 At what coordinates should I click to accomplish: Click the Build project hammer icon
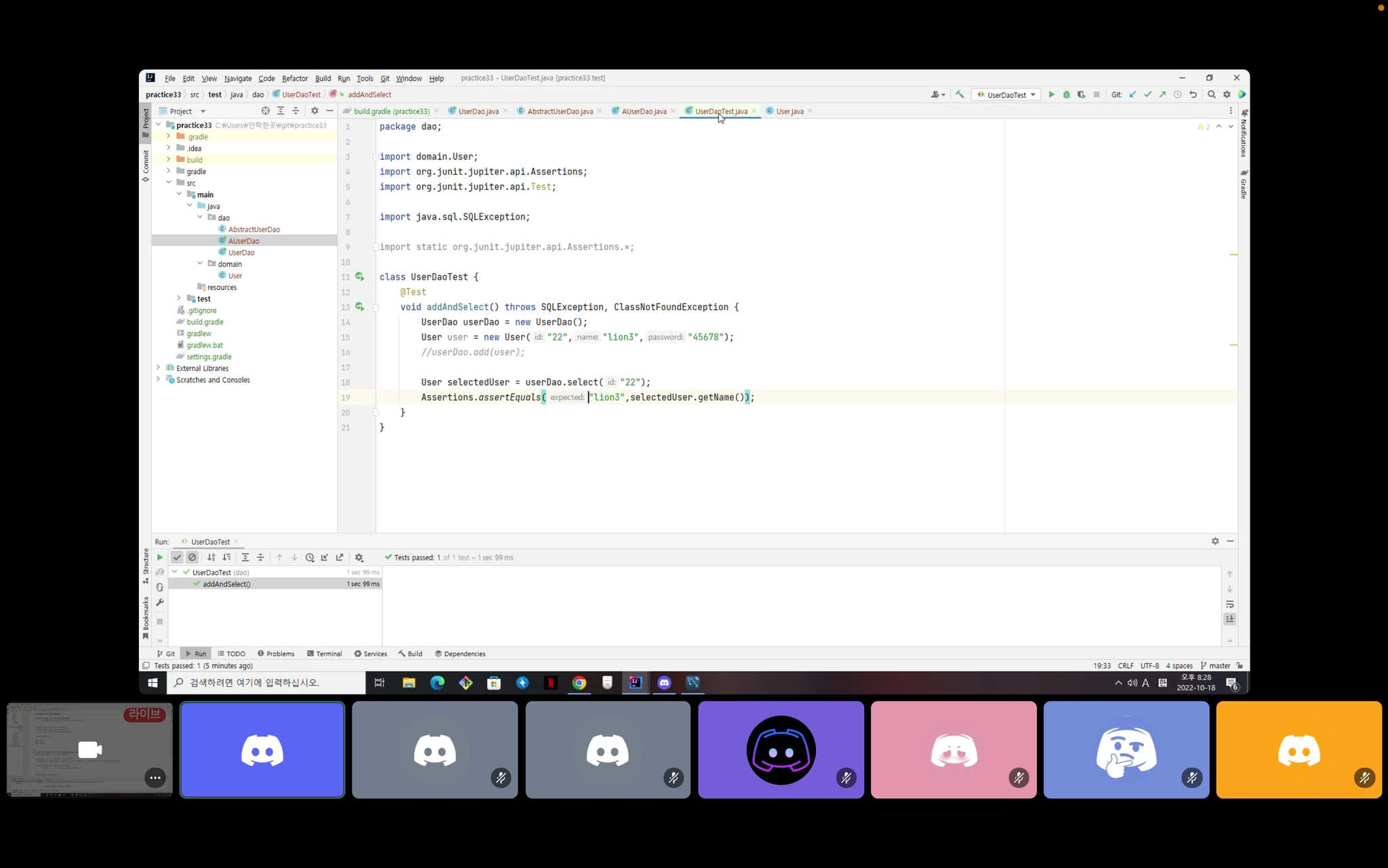pos(960,95)
